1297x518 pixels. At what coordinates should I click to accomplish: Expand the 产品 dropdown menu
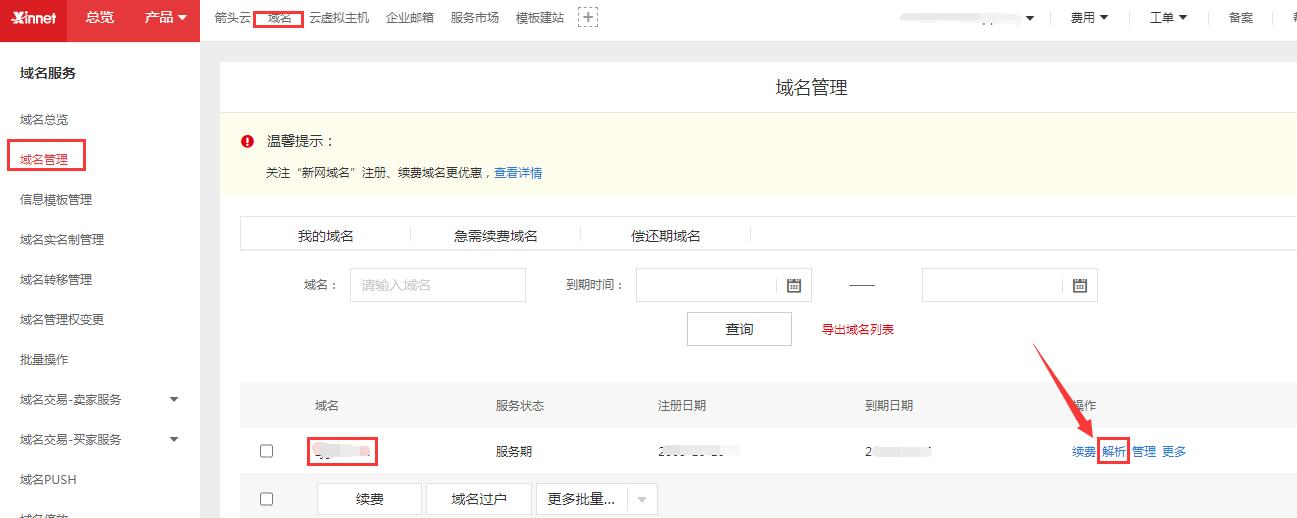[166, 17]
